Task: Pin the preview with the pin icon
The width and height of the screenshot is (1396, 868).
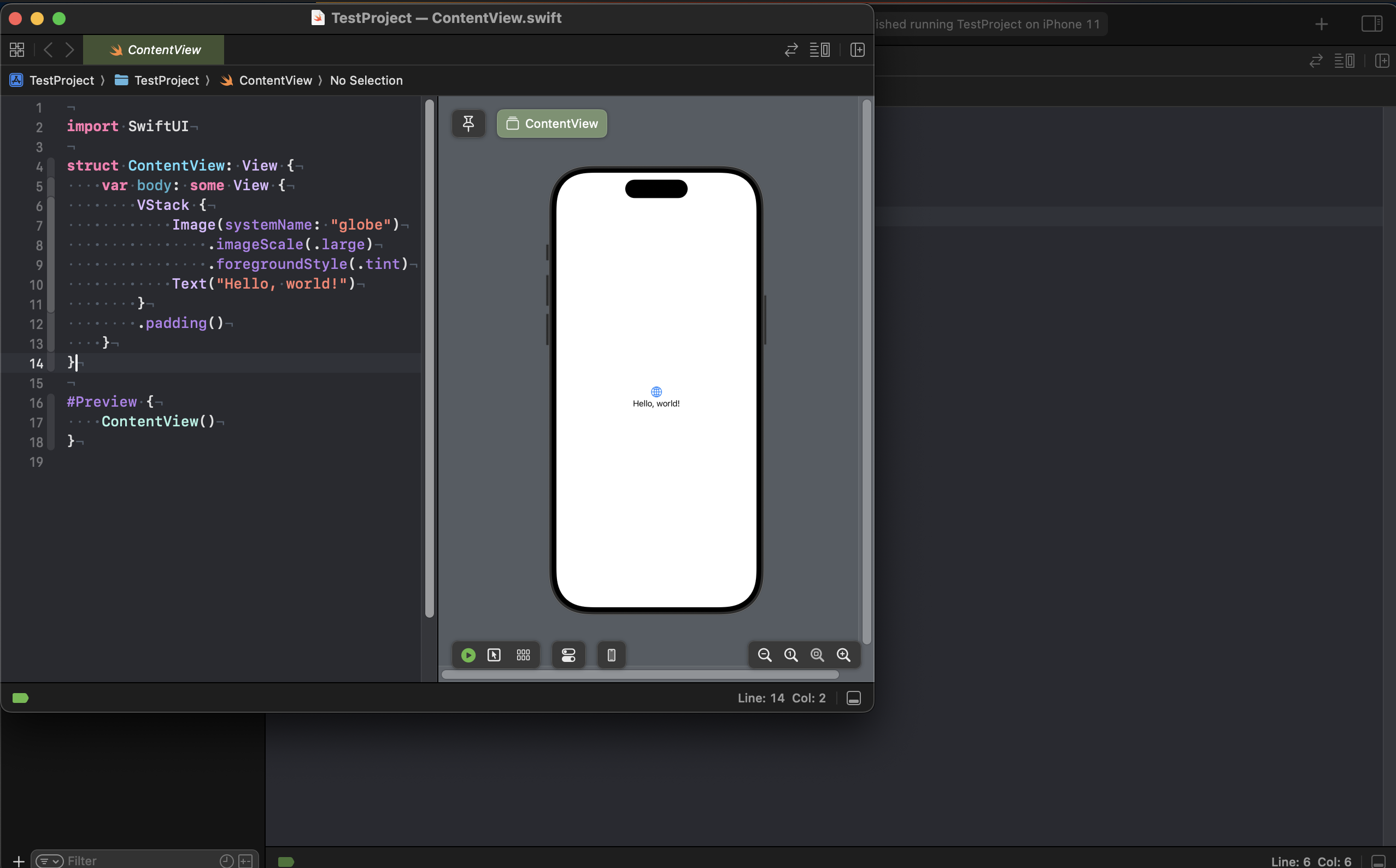Action: [468, 124]
